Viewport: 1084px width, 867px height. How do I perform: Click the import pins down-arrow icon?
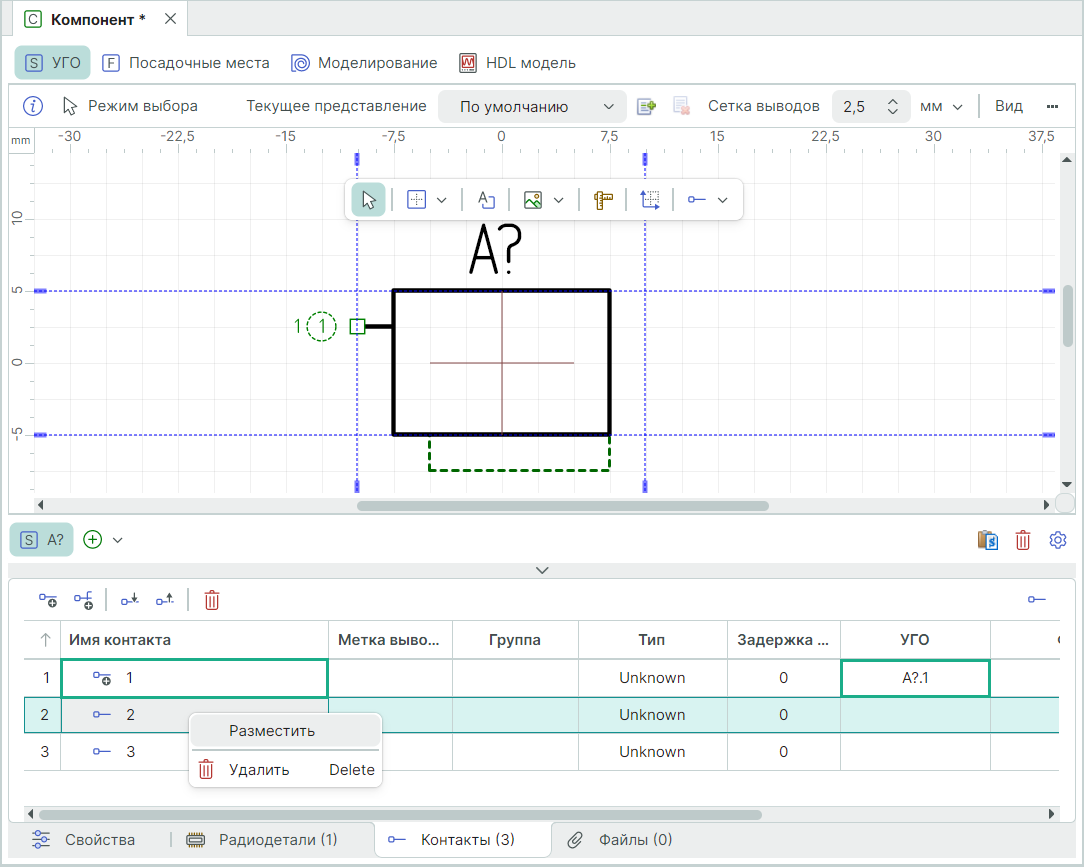[130, 600]
